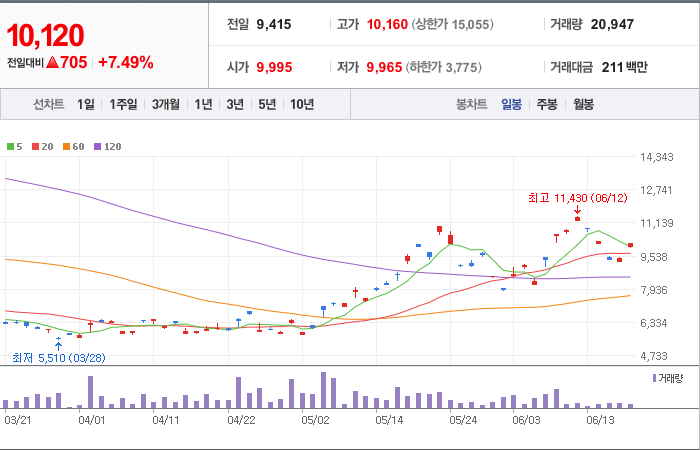Show the 1년 line chart
The height and width of the screenshot is (450, 700).
click(x=203, y=104)
